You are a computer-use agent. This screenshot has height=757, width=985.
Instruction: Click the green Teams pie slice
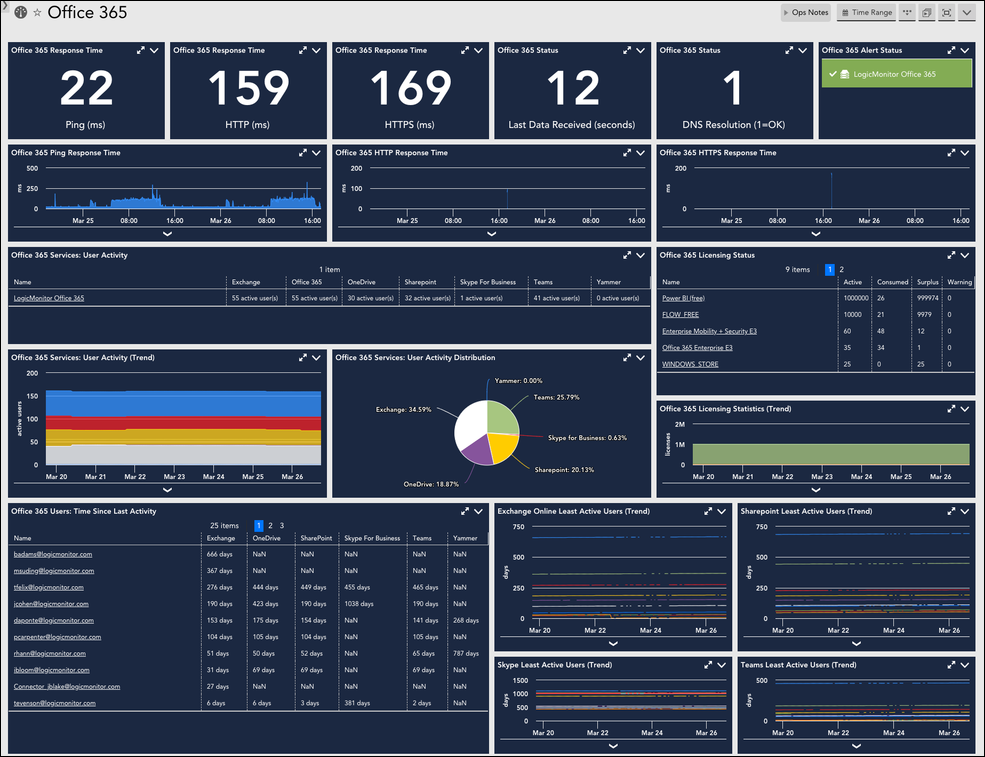502,418
